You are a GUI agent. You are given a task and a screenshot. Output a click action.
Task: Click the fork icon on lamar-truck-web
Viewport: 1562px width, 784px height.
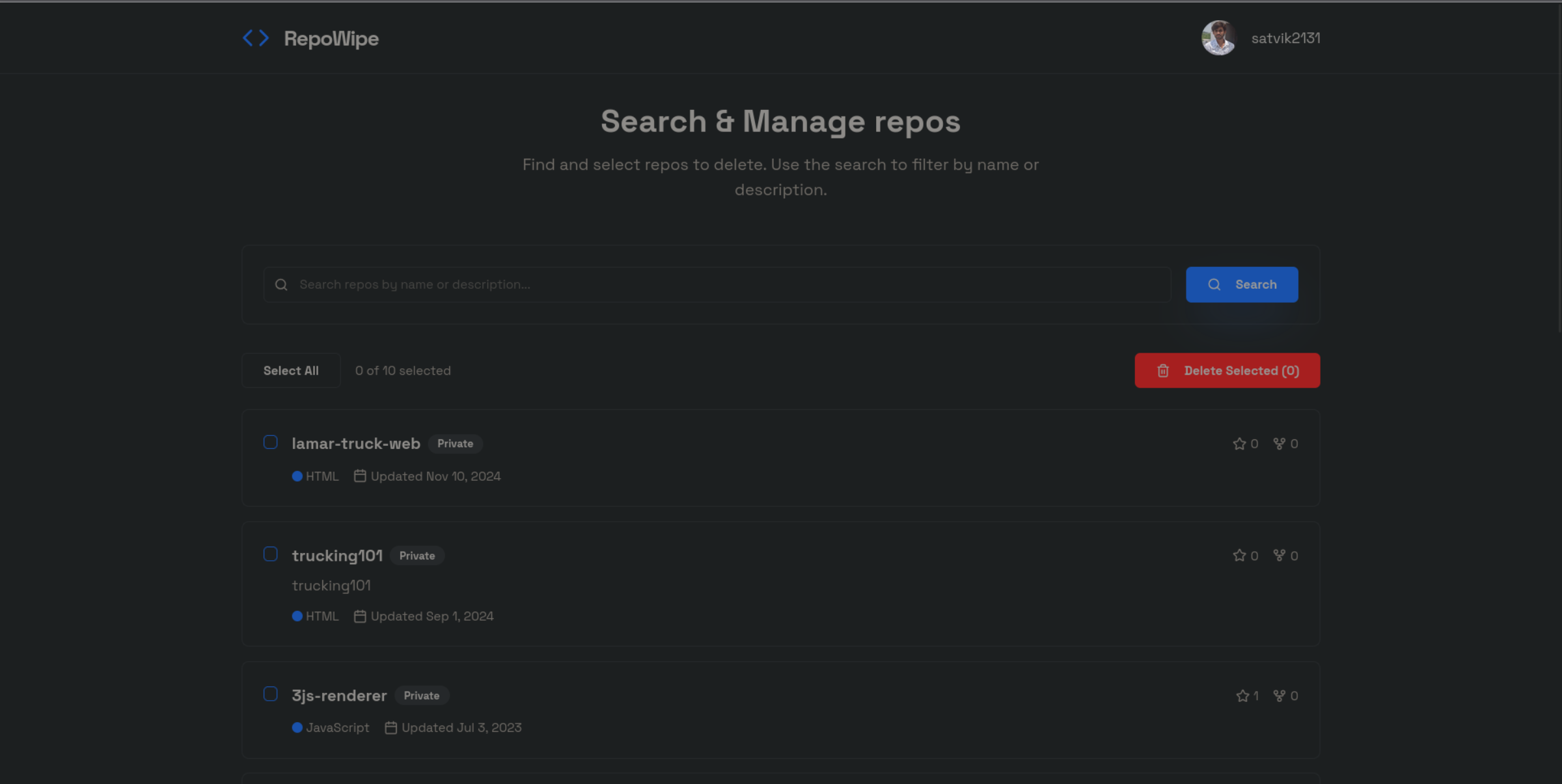pos(1279,444)
